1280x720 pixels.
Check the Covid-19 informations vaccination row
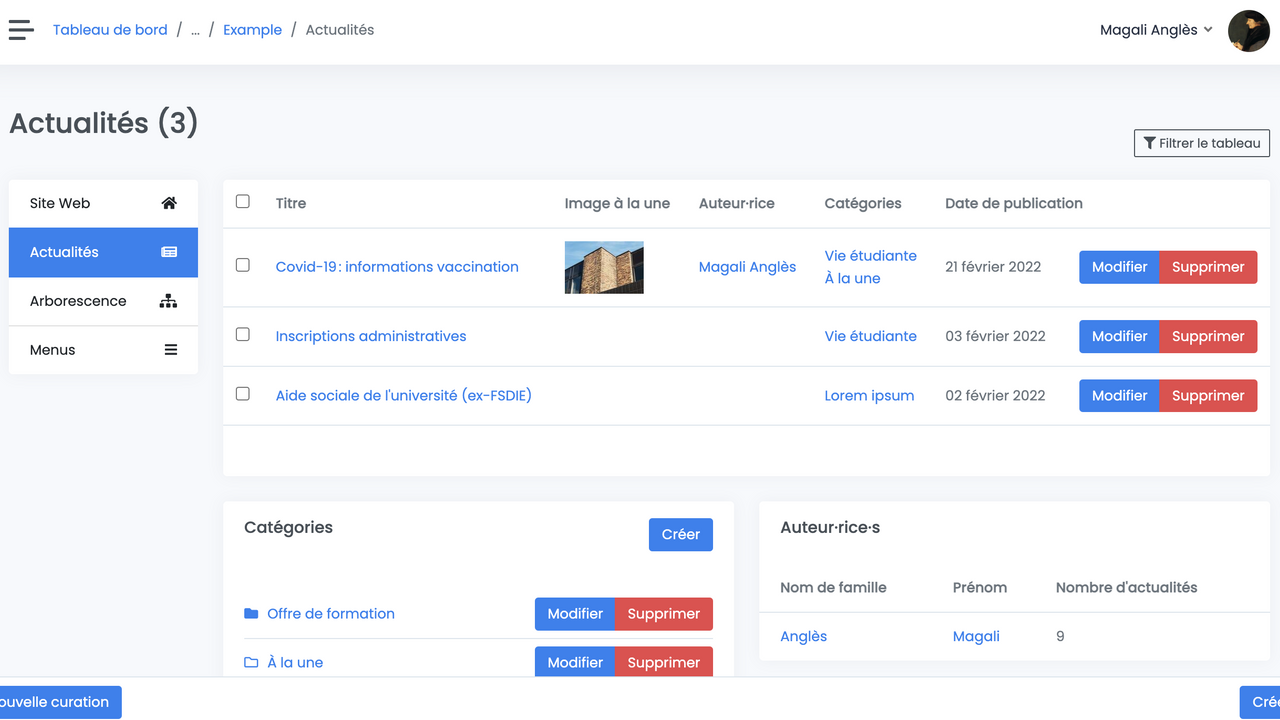coord(243,266)
